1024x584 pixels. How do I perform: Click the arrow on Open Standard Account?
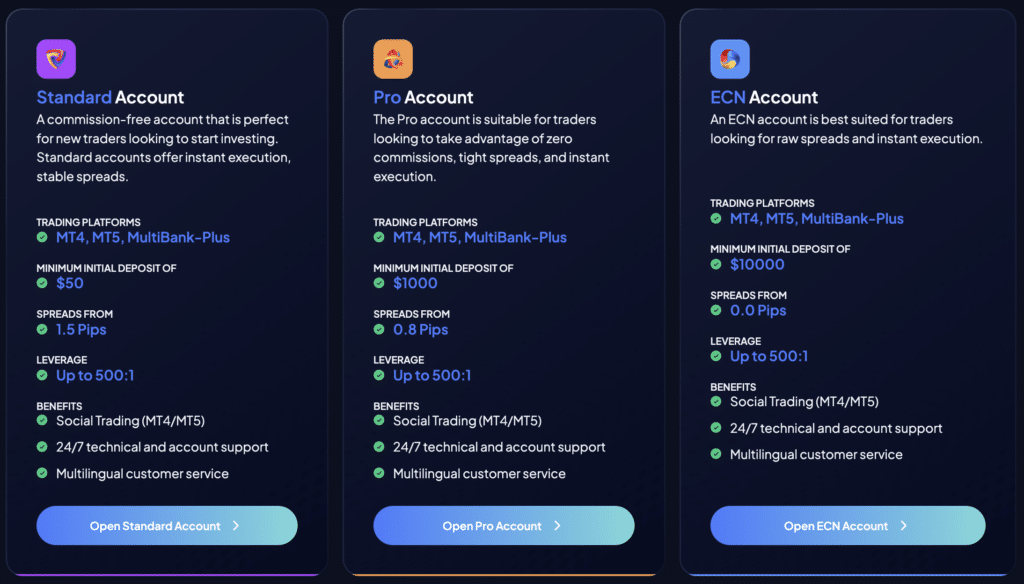236,526
